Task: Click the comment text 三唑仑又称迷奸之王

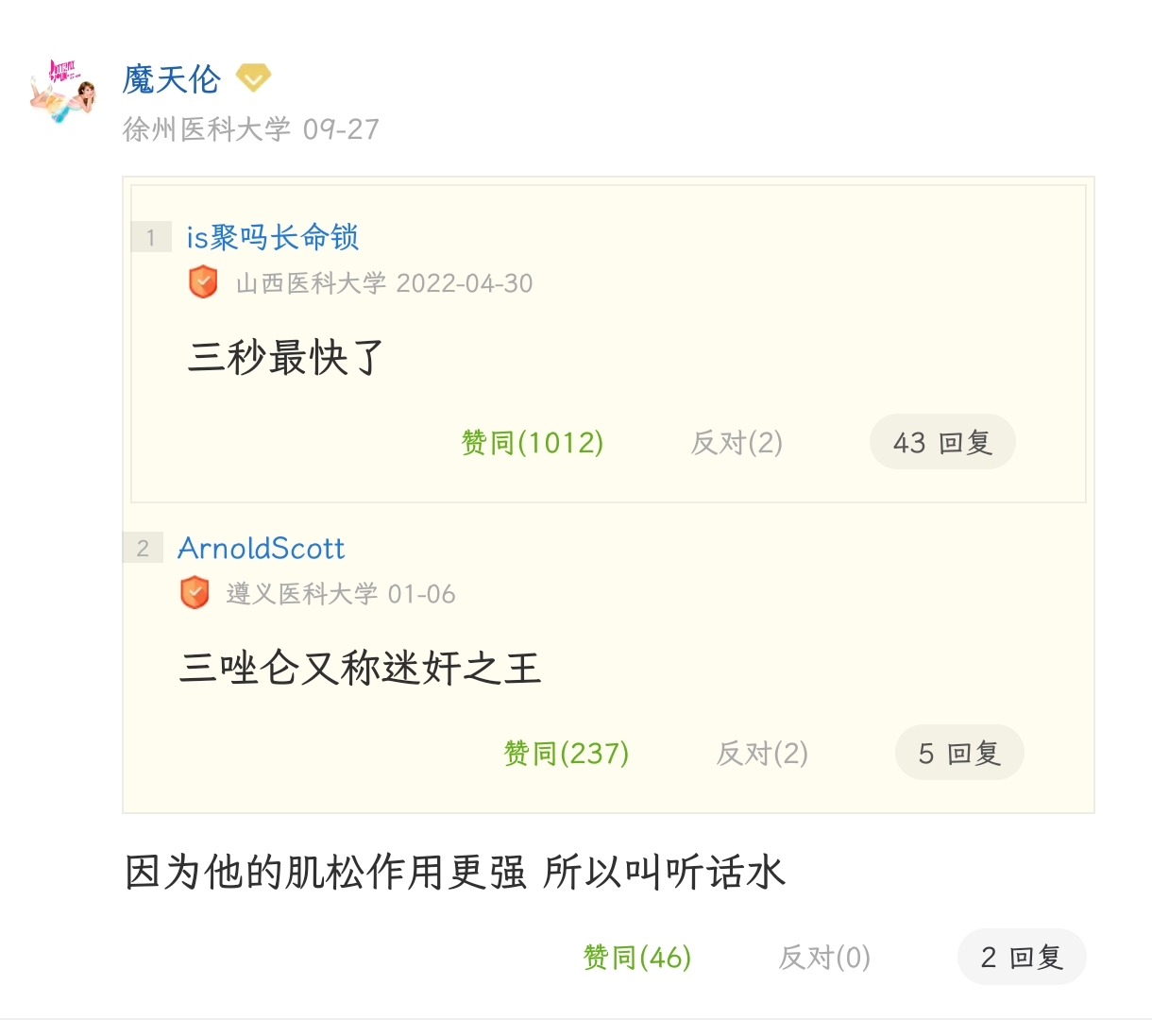Action: [x=360, y=669]
